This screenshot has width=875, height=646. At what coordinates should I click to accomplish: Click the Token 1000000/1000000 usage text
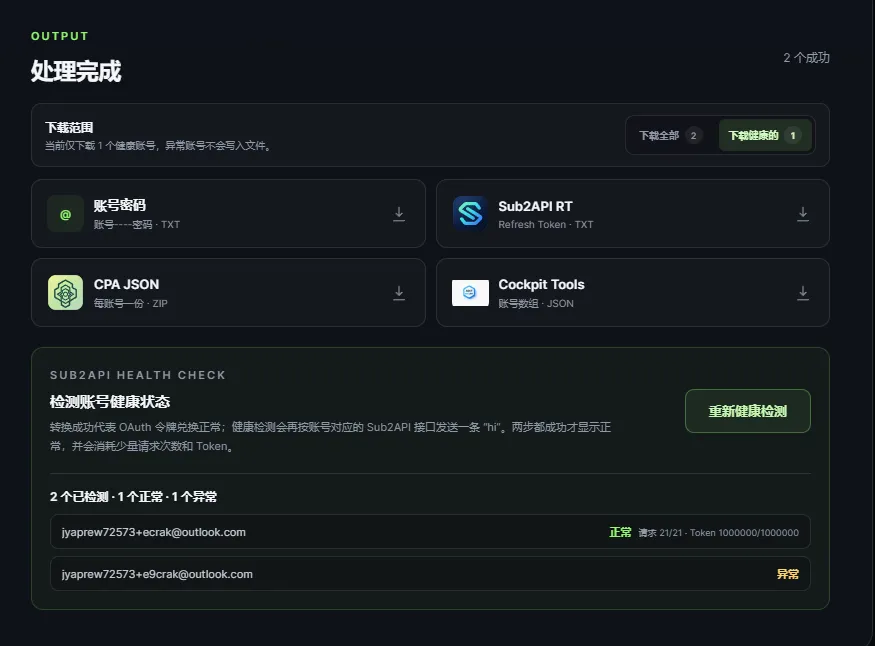coord(744,533)
